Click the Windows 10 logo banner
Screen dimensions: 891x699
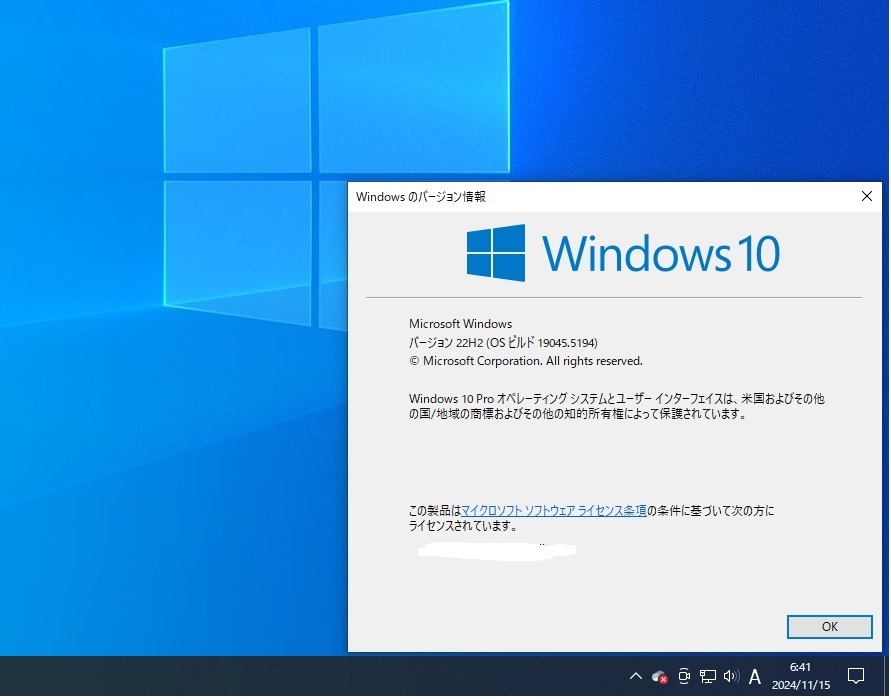point(623,253)
